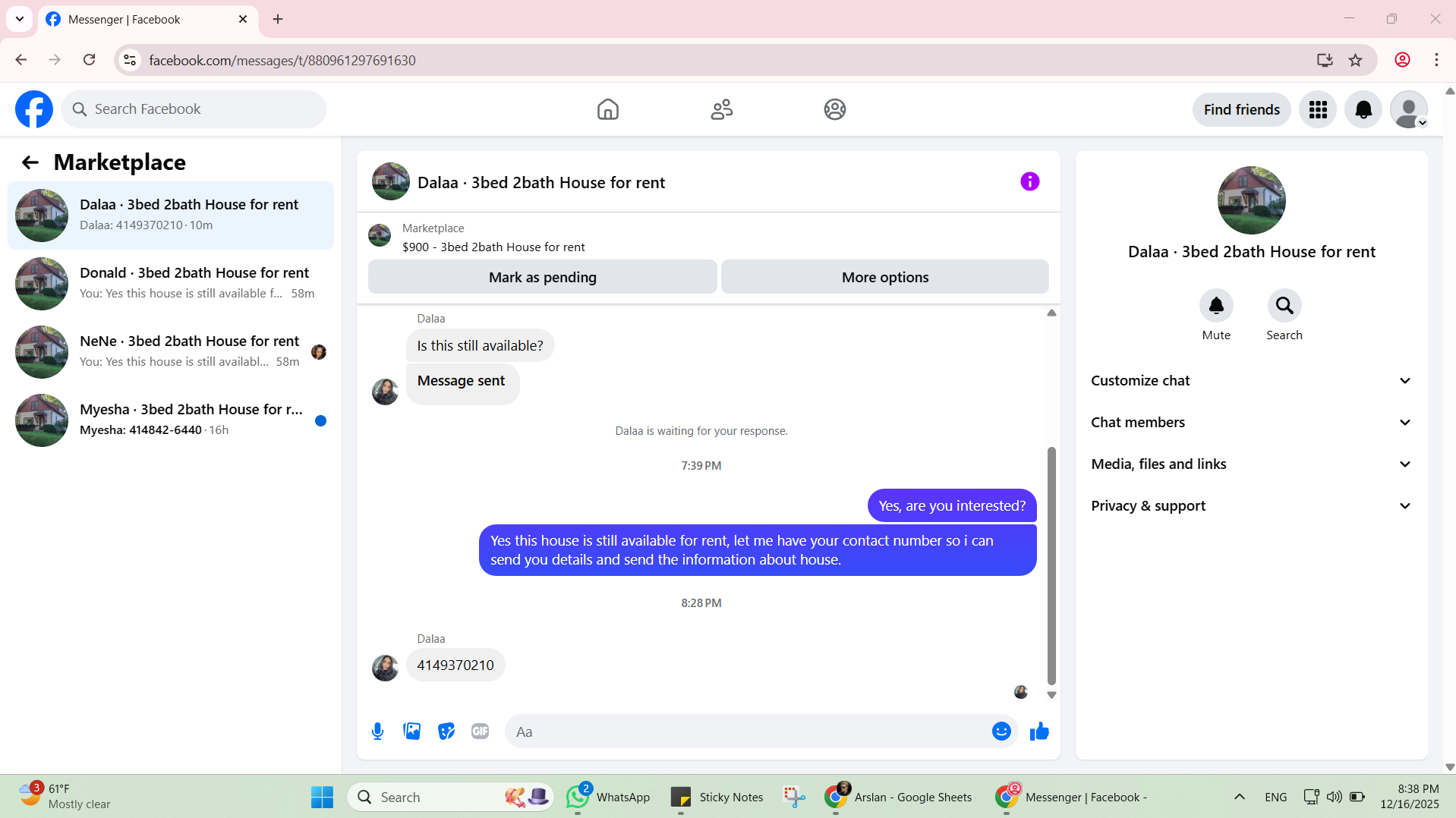Viewport: 1456px width, 818px height.
Task: Click the ENG language indicator
Action: [x=1276, y=797]
